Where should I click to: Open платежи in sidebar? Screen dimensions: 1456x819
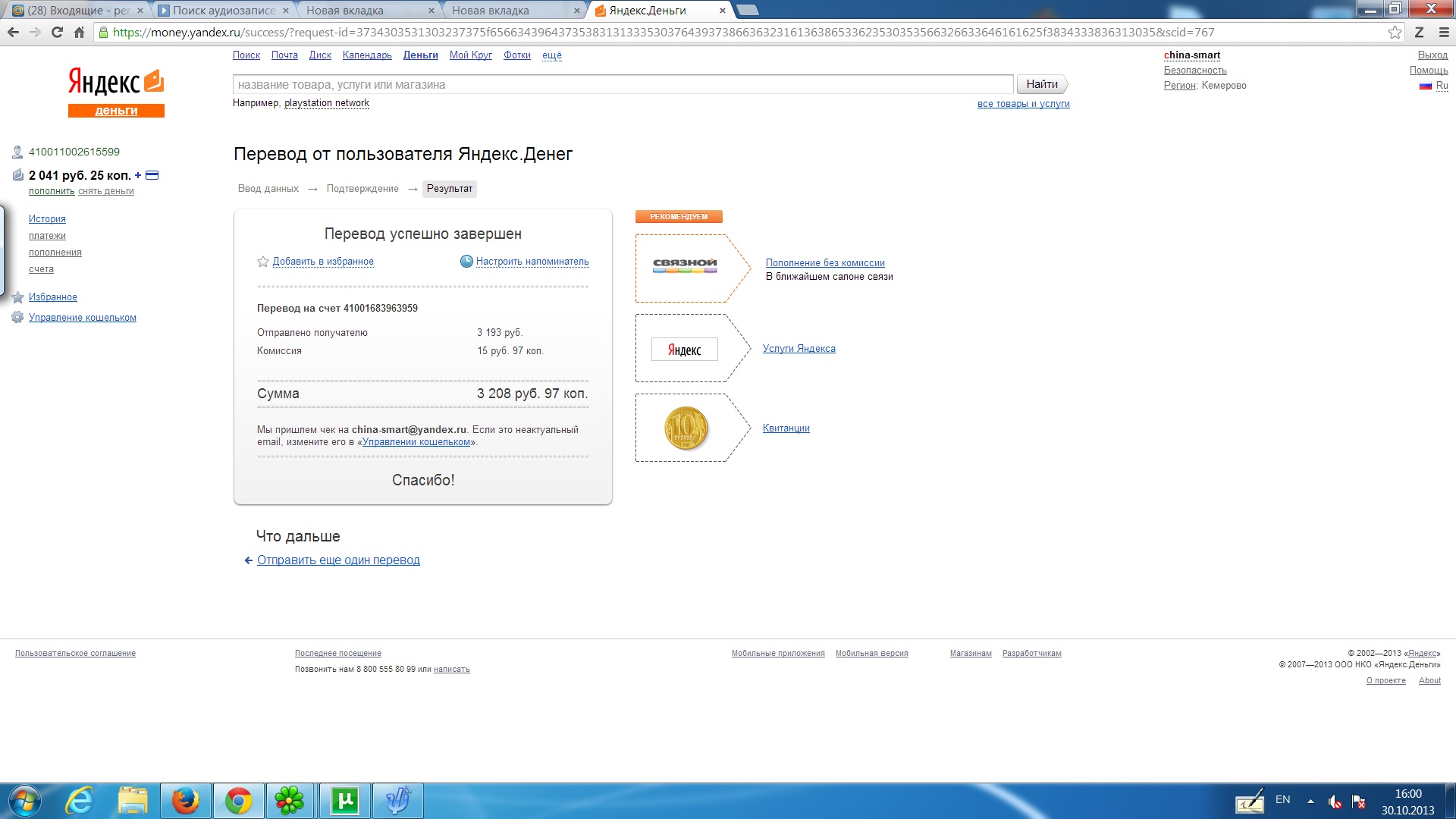[47, 236]
